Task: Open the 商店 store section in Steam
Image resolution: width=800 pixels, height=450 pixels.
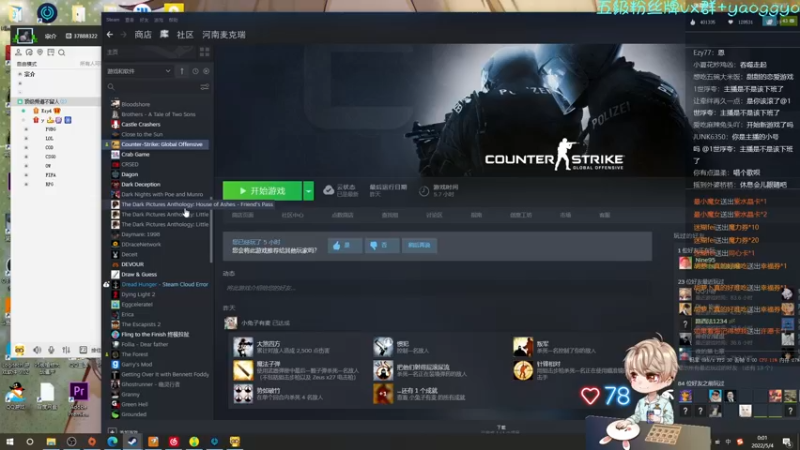Action: [x=143, y=35]
